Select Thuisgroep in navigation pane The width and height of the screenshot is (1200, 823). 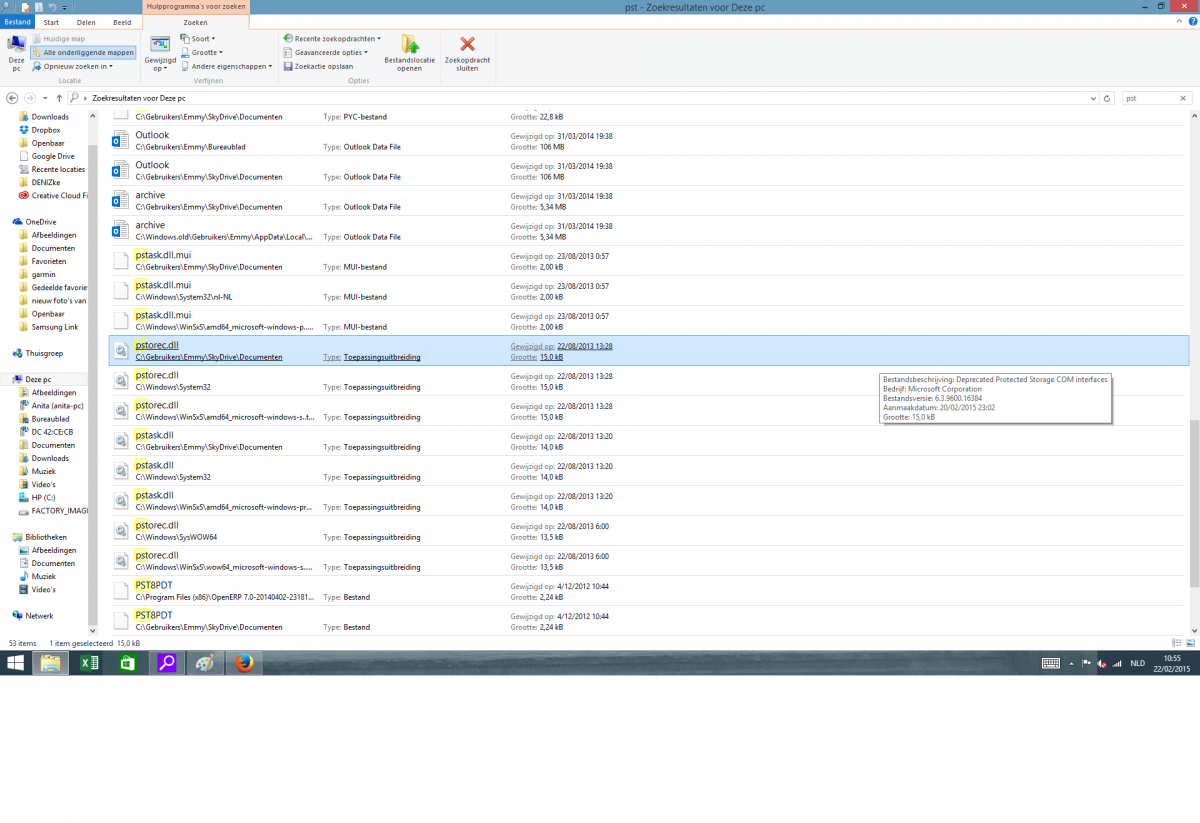click(44, 353)
